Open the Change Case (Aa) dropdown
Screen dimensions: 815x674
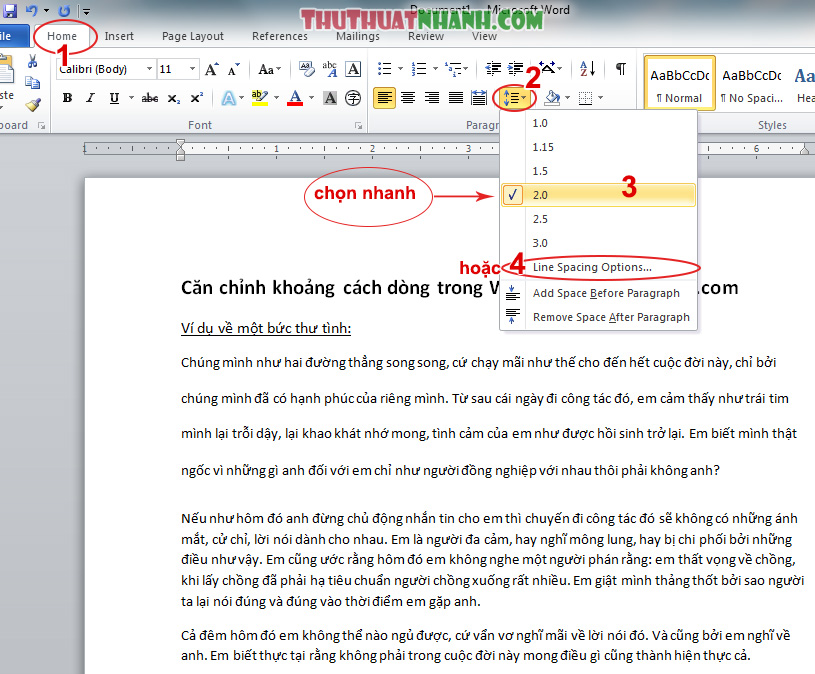pyautogui.click(x=269, y=69)
